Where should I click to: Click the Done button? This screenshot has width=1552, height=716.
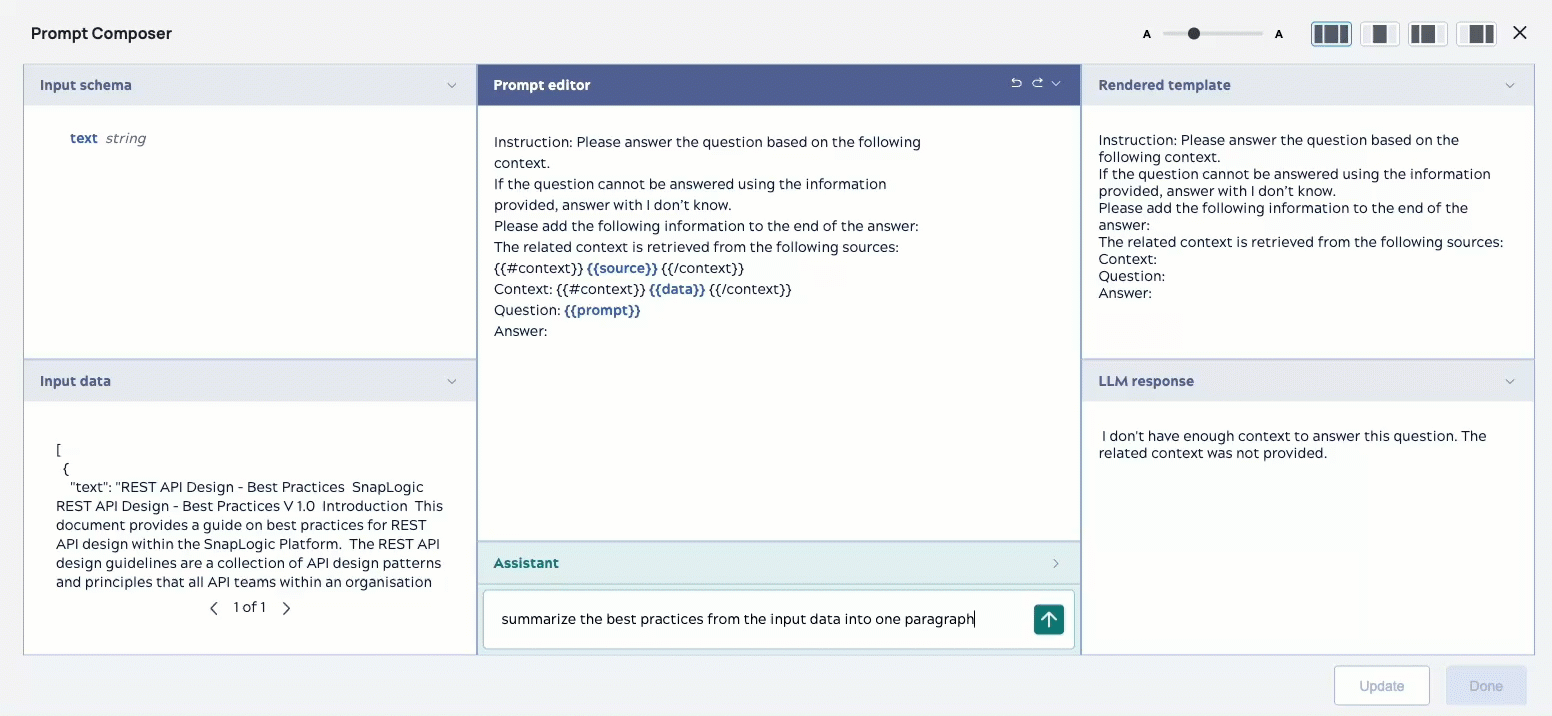[1486, 685]
